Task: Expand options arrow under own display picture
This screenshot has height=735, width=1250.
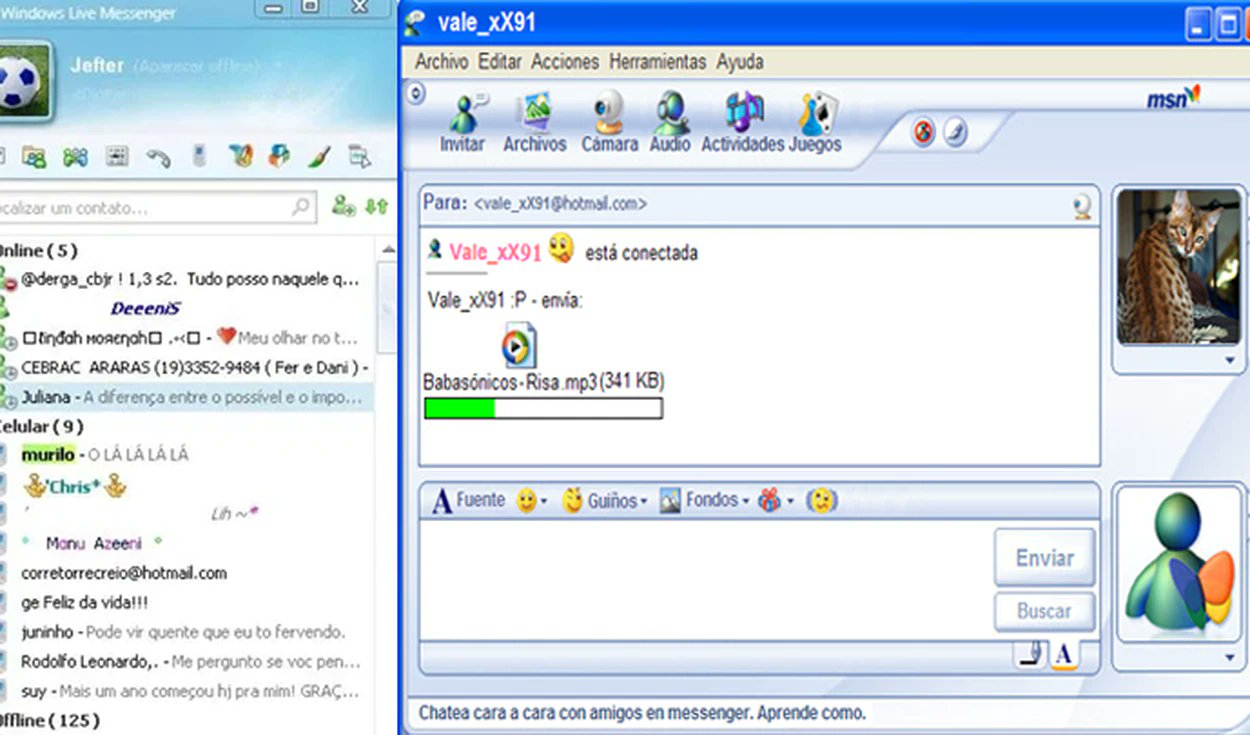Action: 1230,657
